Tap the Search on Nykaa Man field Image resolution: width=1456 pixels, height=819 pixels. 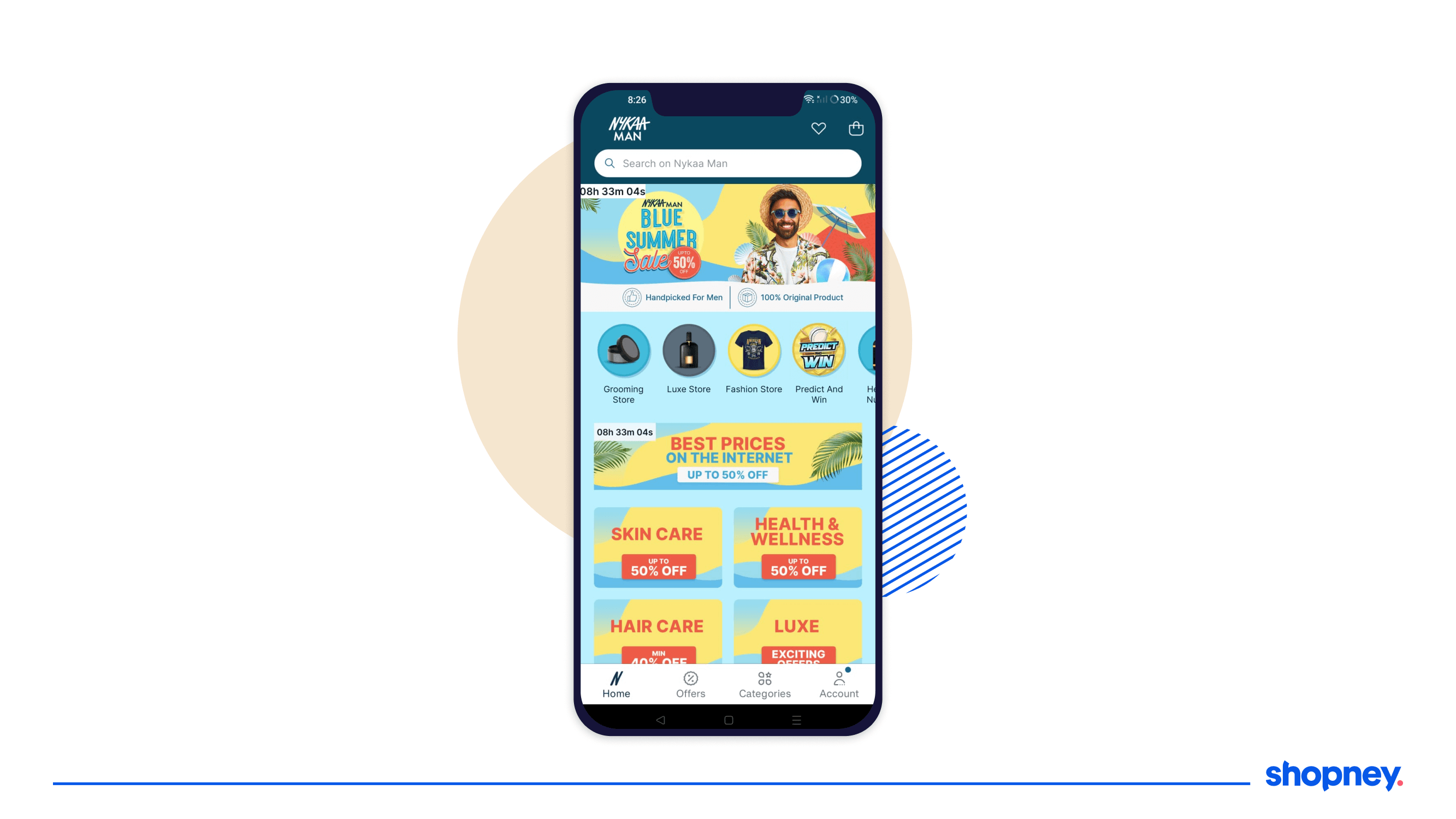click(727, 162)
